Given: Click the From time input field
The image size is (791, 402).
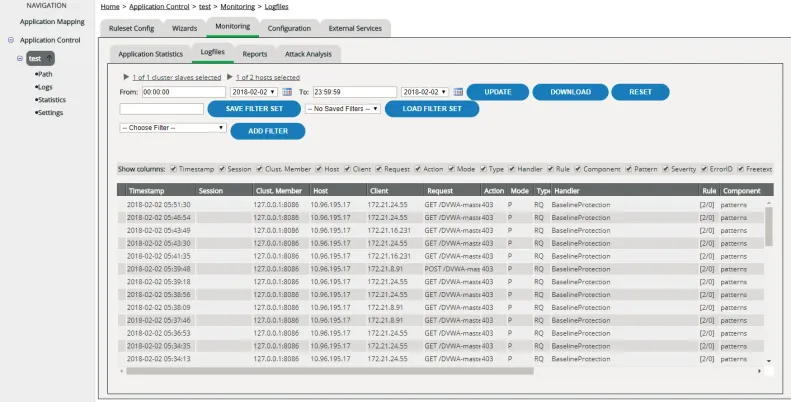Looking at the screenshot, I should pyautogui.click(x=184, y=92).
